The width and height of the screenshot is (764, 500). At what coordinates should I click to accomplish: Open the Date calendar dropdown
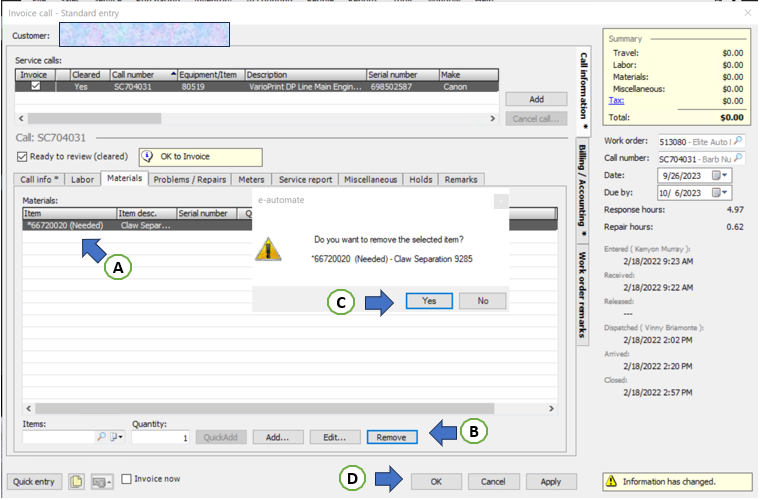720,175
